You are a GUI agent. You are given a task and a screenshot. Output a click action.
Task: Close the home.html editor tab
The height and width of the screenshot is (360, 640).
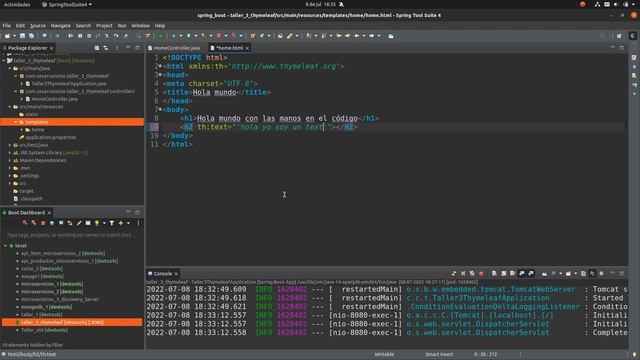(x=247, y=48)
